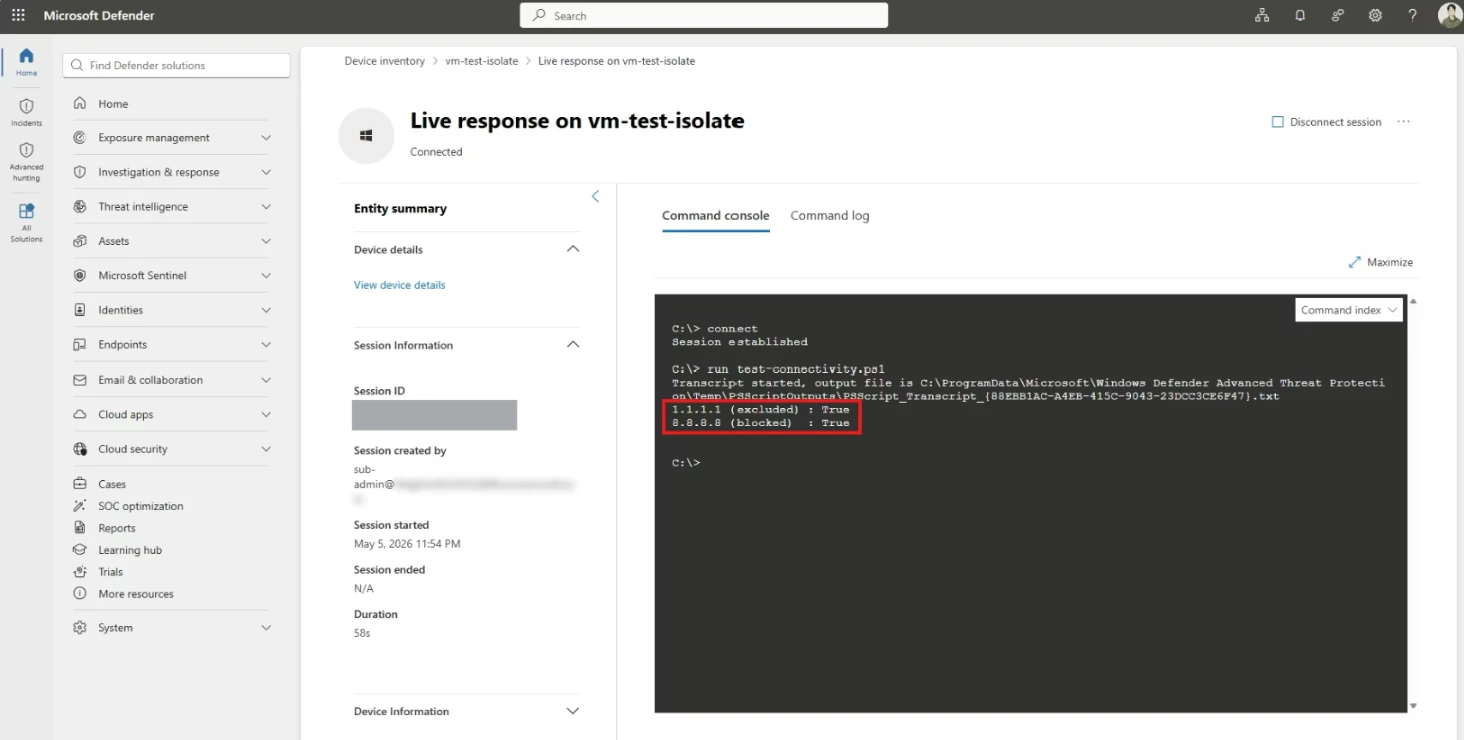The image size is (1464, 740).
Task: Open the more options ellipsis menu
Action: coord(1404,122)
